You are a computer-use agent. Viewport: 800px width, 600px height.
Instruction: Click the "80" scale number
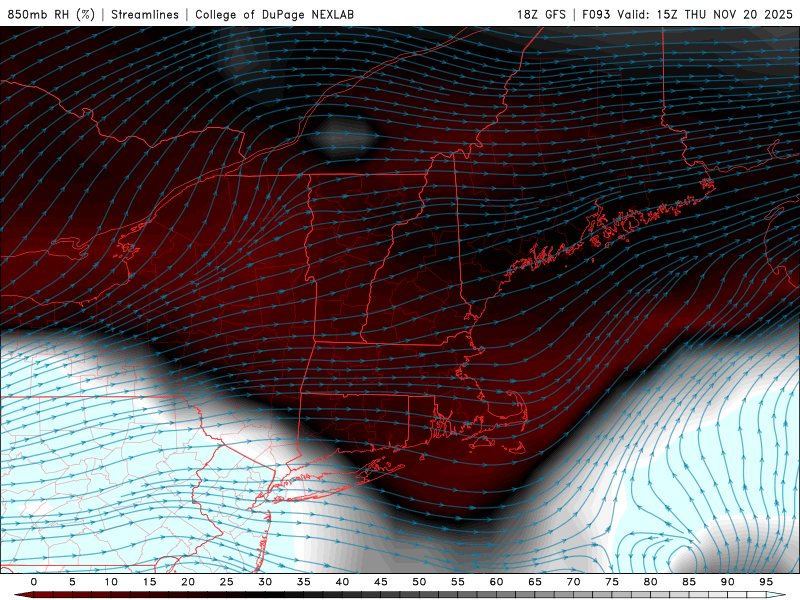coord(651,582)
